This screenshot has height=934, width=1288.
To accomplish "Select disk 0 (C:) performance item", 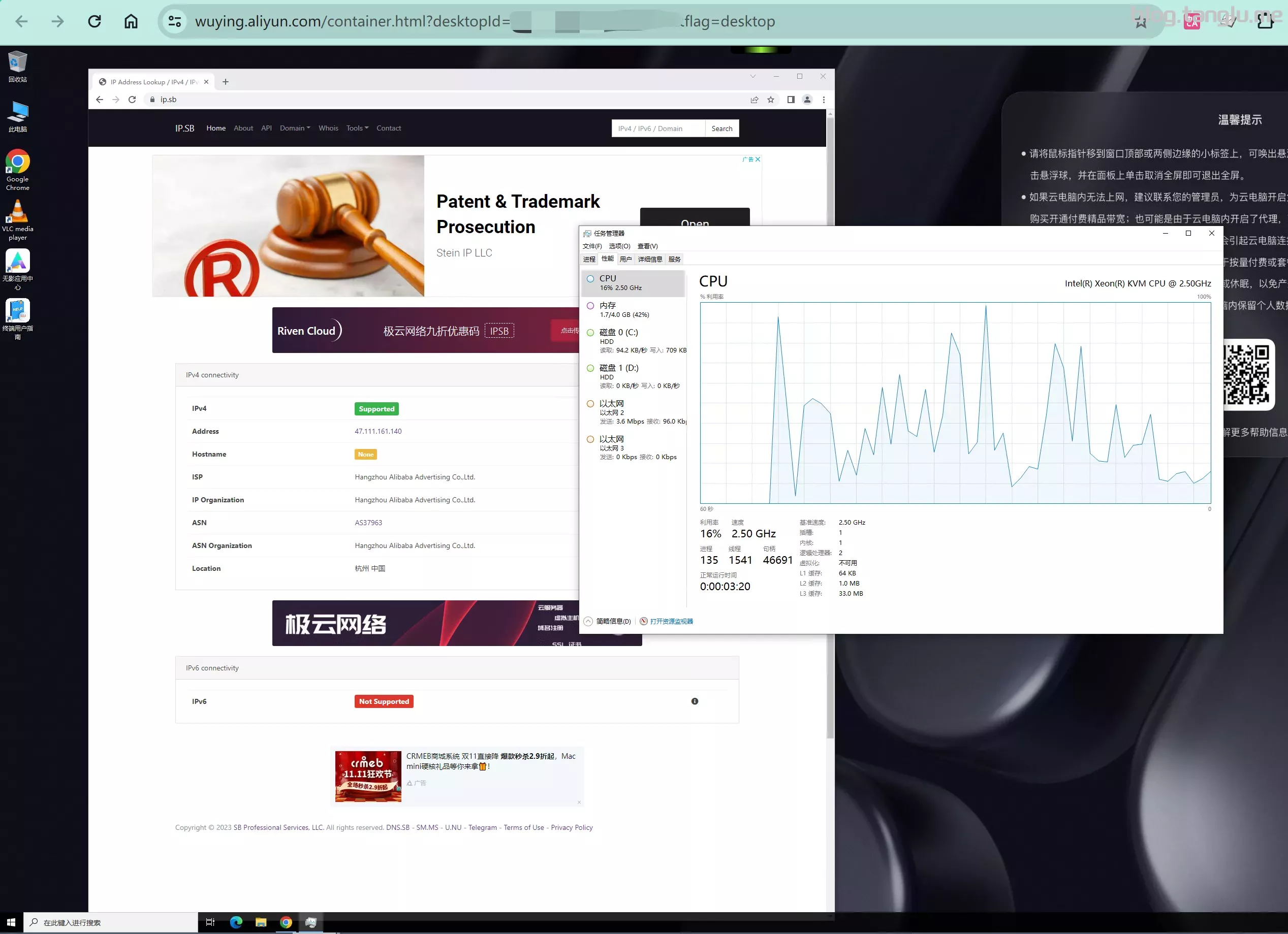I will [x=633, y=341].
